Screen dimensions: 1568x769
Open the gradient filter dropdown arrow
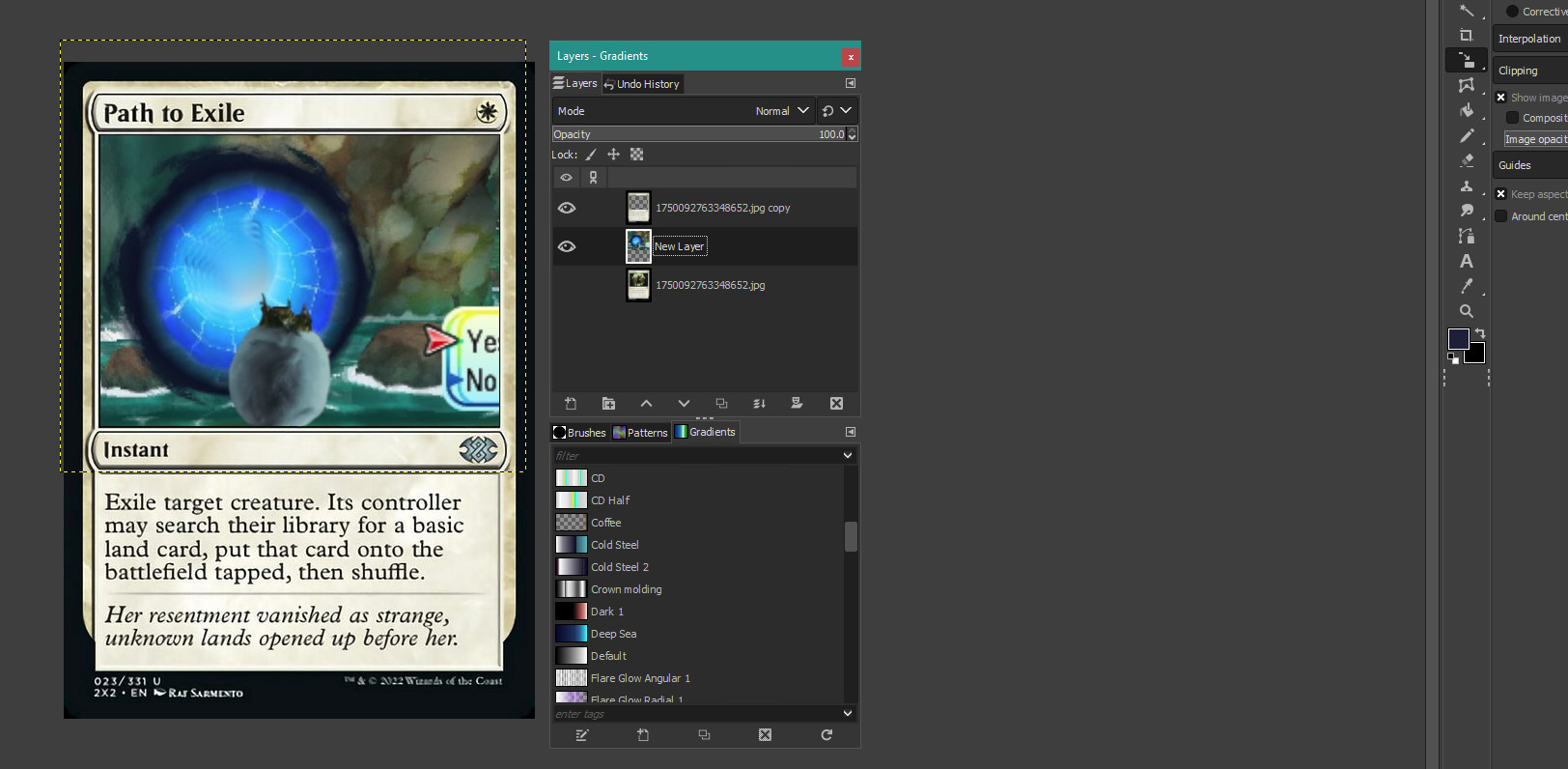(848, 456)
